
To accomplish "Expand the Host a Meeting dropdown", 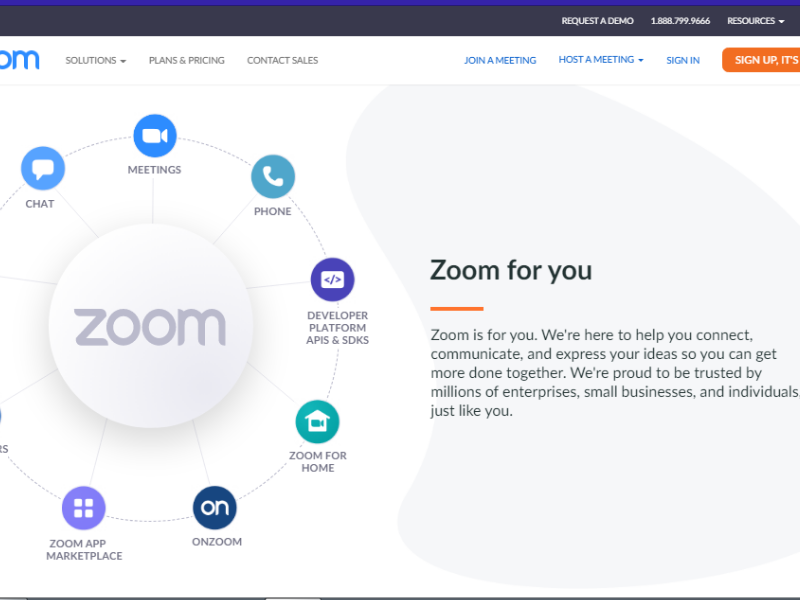I will pyautogui.click(x=601, y=60).
